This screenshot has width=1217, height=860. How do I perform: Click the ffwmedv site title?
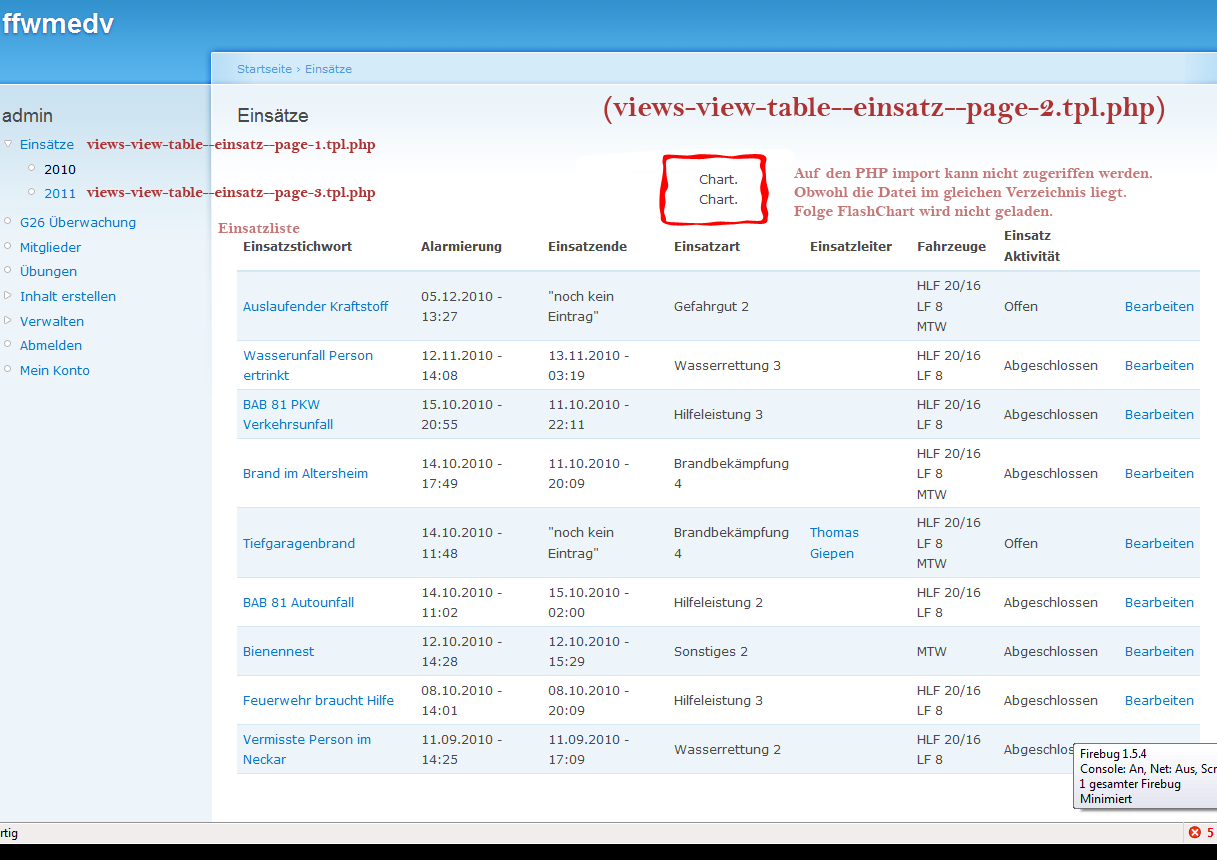[58, 24]
